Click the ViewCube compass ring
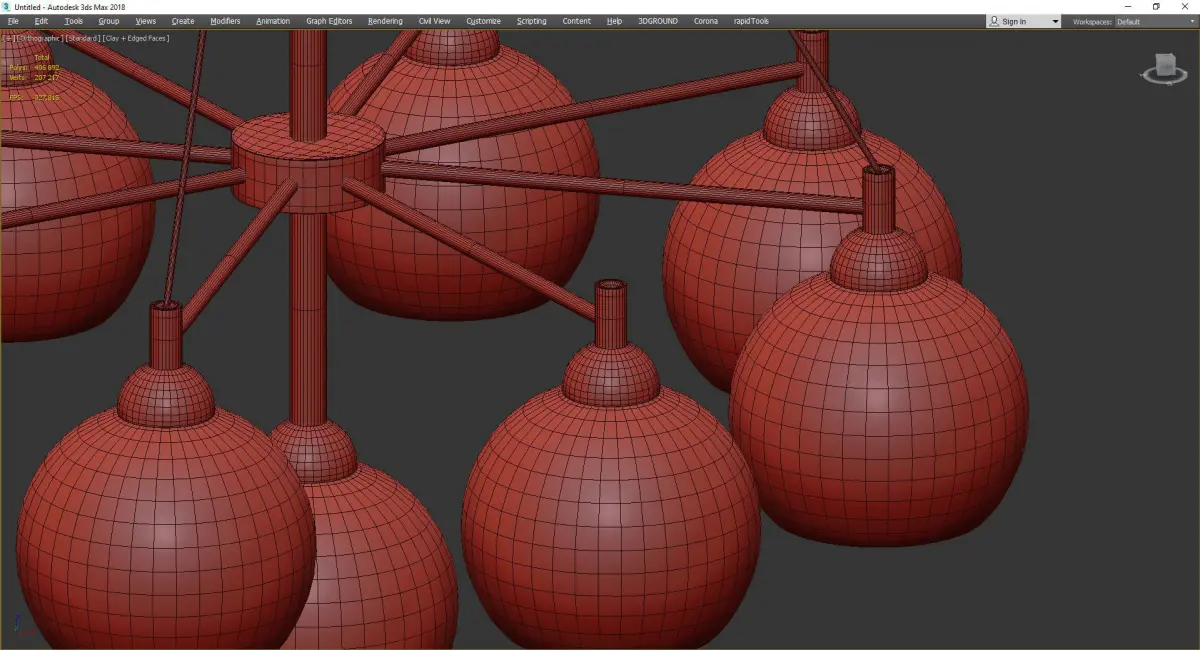This screenshot has width=1200, height=650. pos(1163,80)
